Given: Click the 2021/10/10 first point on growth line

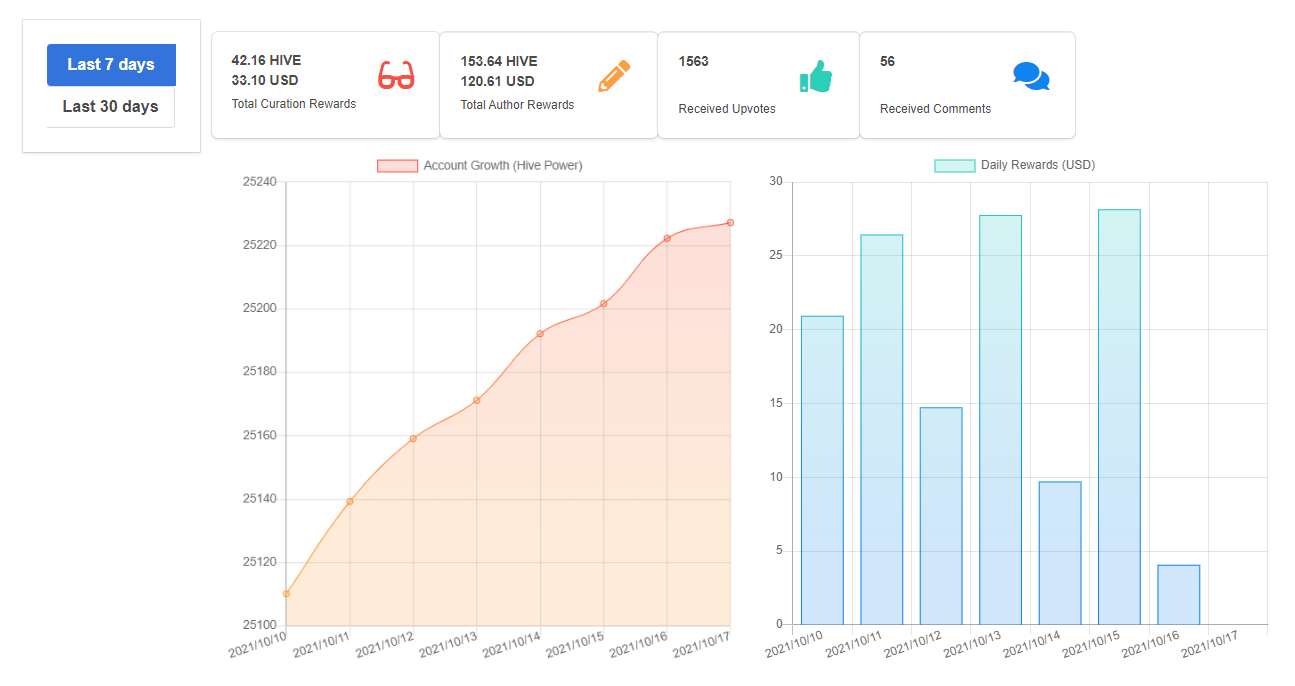Looking at the screenshot, I should point(286,594).
